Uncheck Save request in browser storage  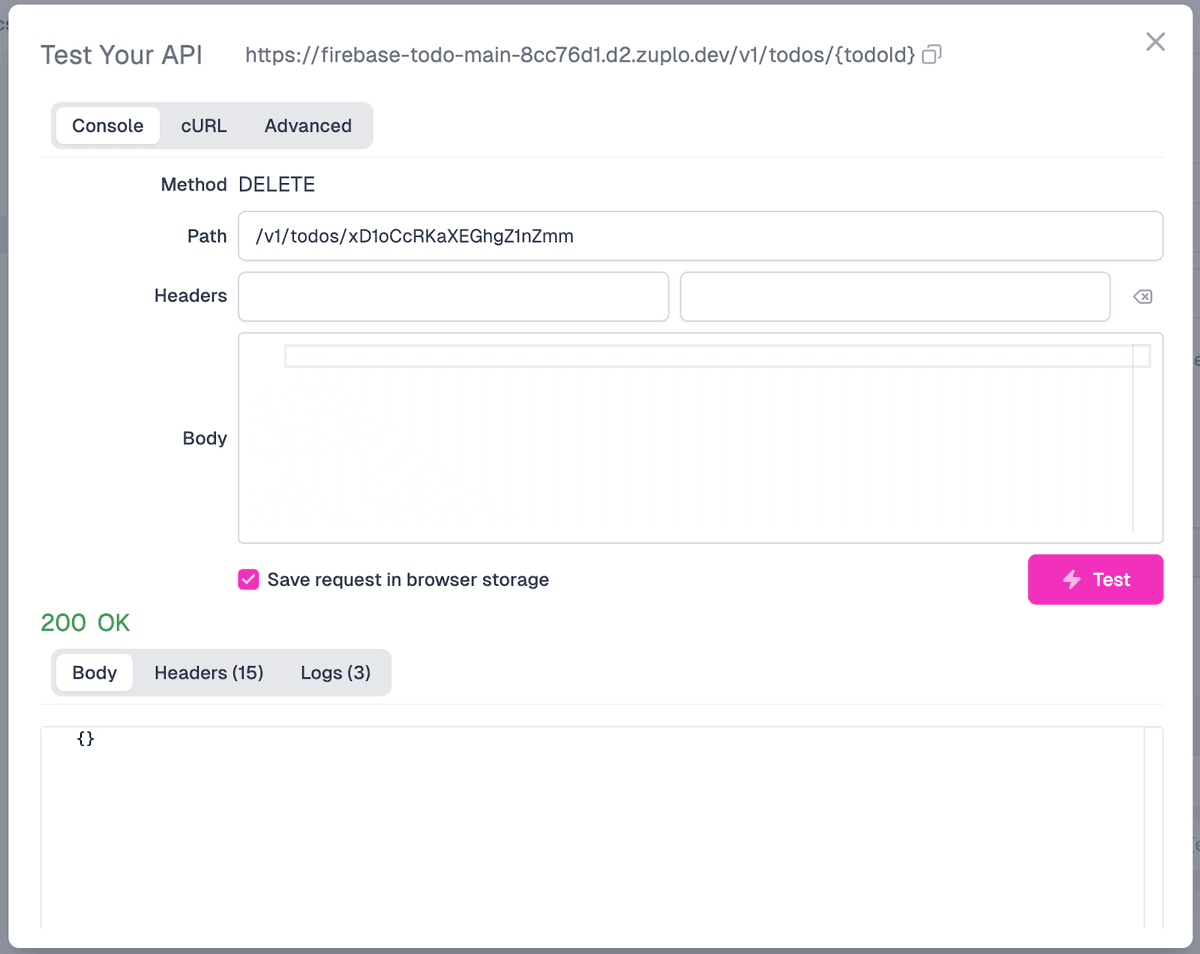point(248,579)
